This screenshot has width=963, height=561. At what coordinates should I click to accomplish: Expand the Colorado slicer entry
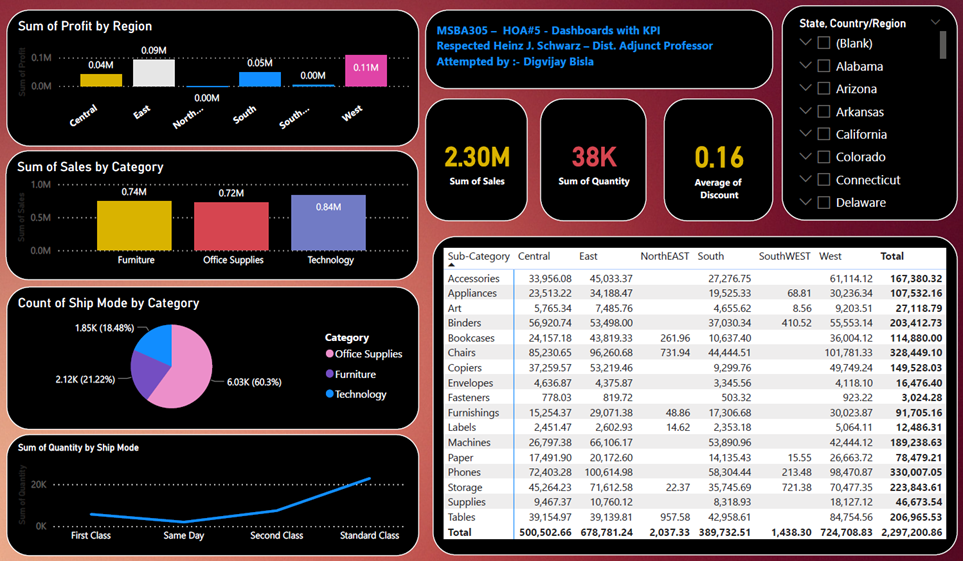point(805,156)
